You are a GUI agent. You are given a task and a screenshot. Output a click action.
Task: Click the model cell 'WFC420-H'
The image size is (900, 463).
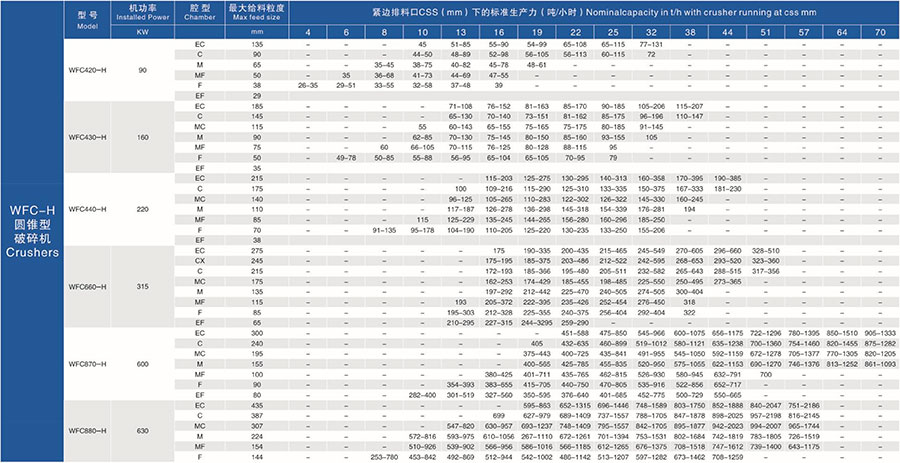pyautogui.click(x=87, y=70)
